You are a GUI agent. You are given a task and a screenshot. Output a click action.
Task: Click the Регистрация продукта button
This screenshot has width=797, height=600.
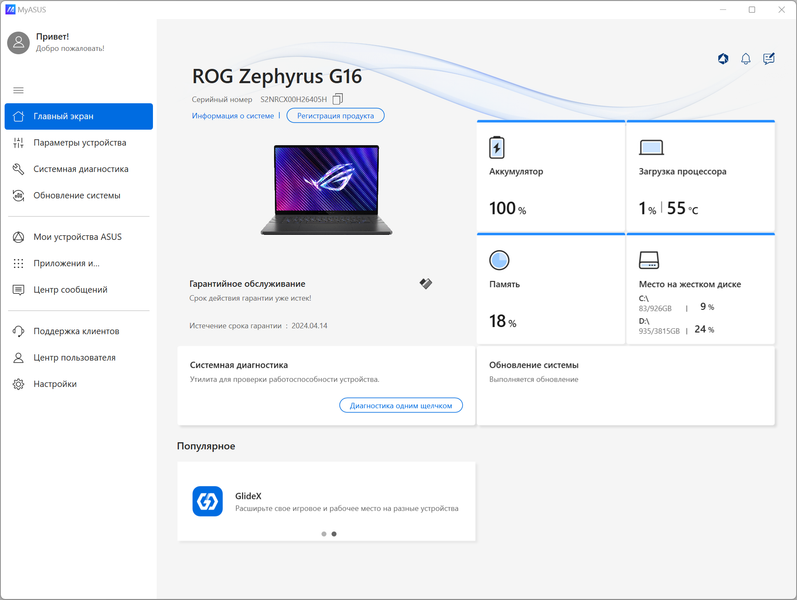[335, 116]
